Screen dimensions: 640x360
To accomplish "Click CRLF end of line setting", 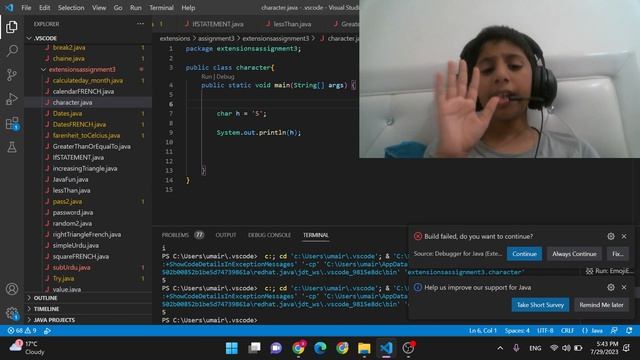I will pyautogui.click(x=568, y=331).
